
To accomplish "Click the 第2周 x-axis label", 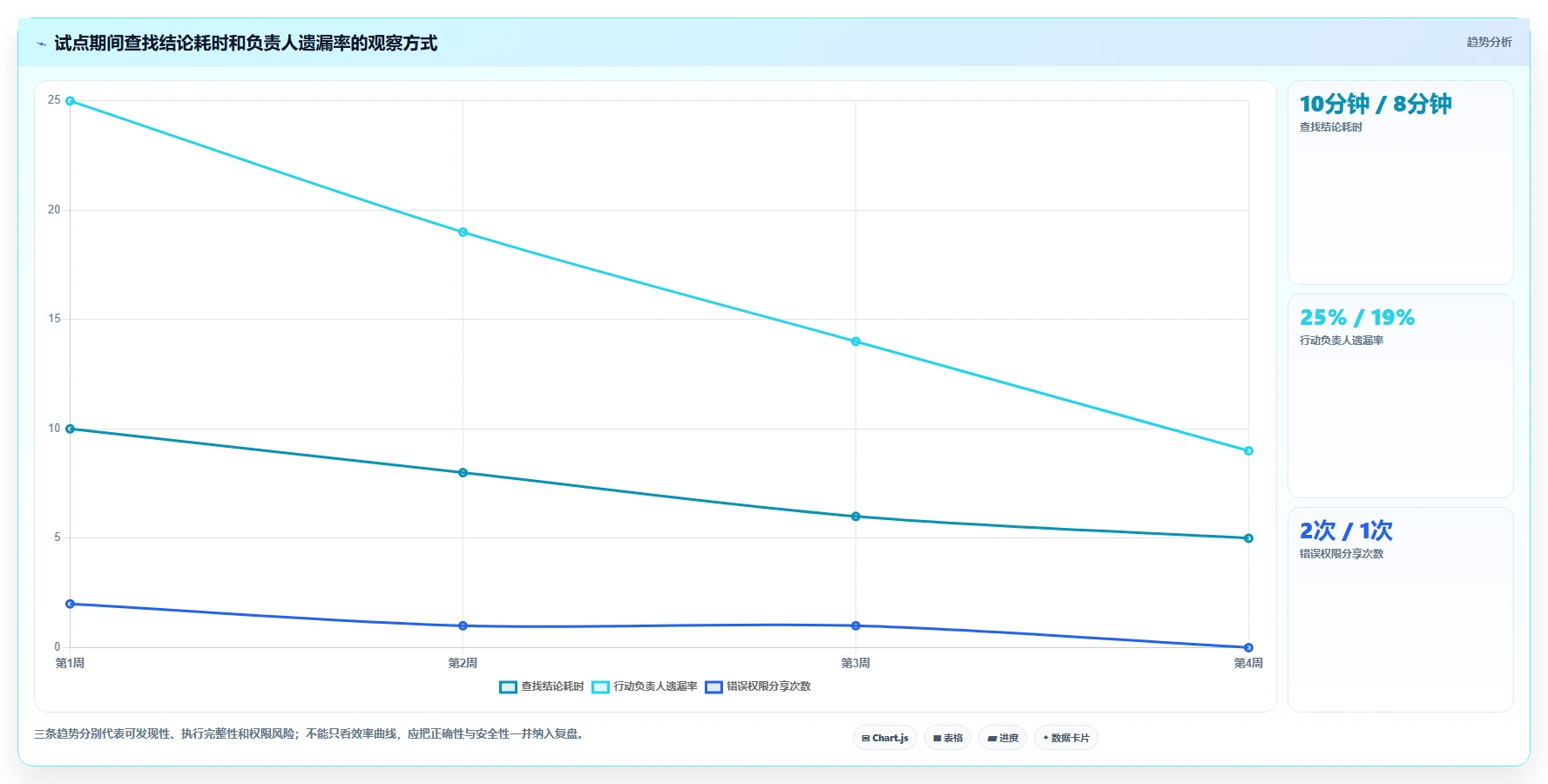I will [x=463, y=663].
